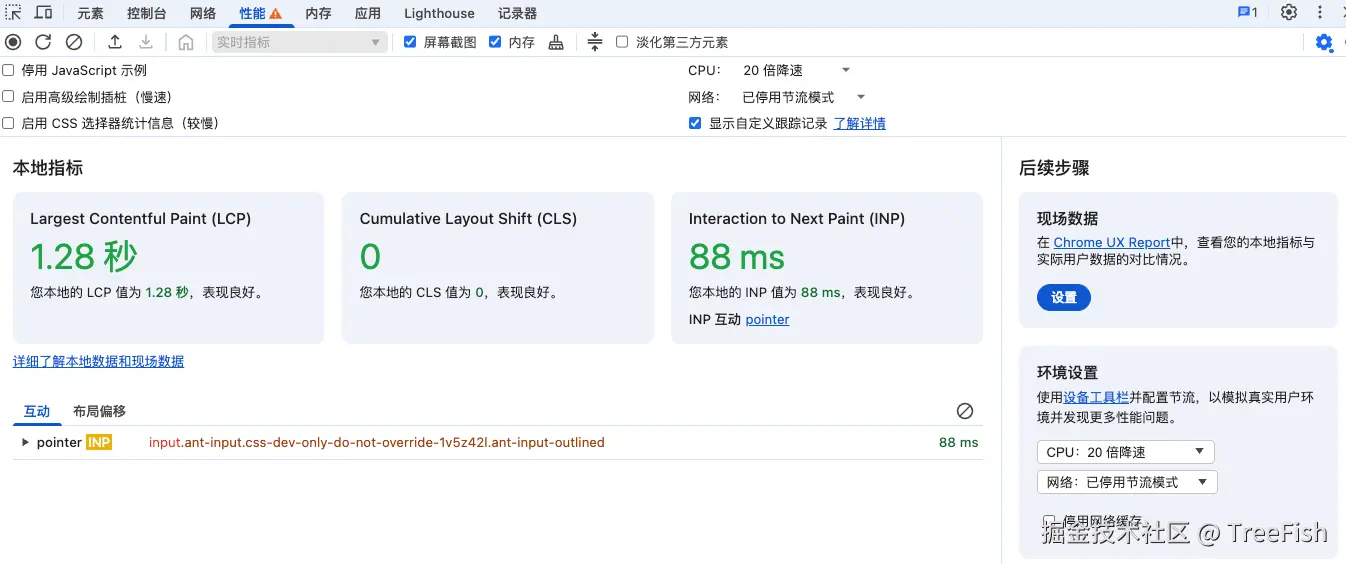Open the CPU 20 倍降速 dropdown at top
Image resolution: width=1346 pixels, height=564 pixels.
[x=797, y=70]
